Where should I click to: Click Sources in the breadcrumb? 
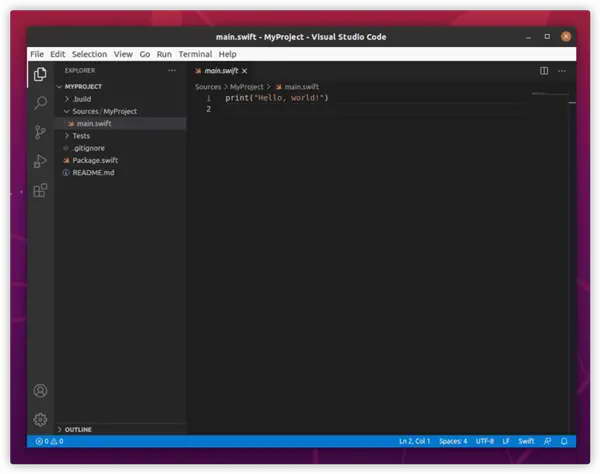(208, 87)
